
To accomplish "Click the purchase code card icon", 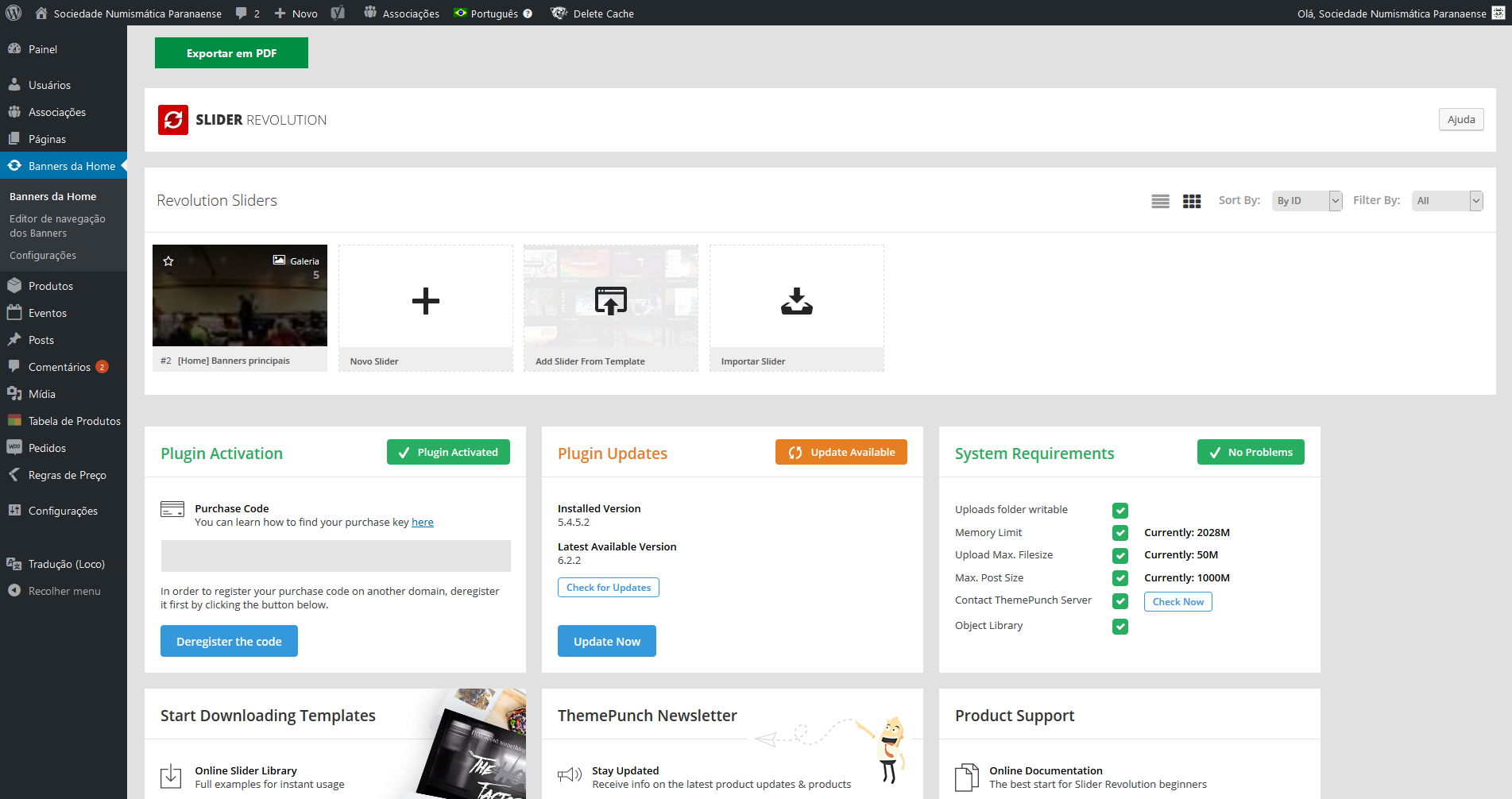I will tap(172, 509).
